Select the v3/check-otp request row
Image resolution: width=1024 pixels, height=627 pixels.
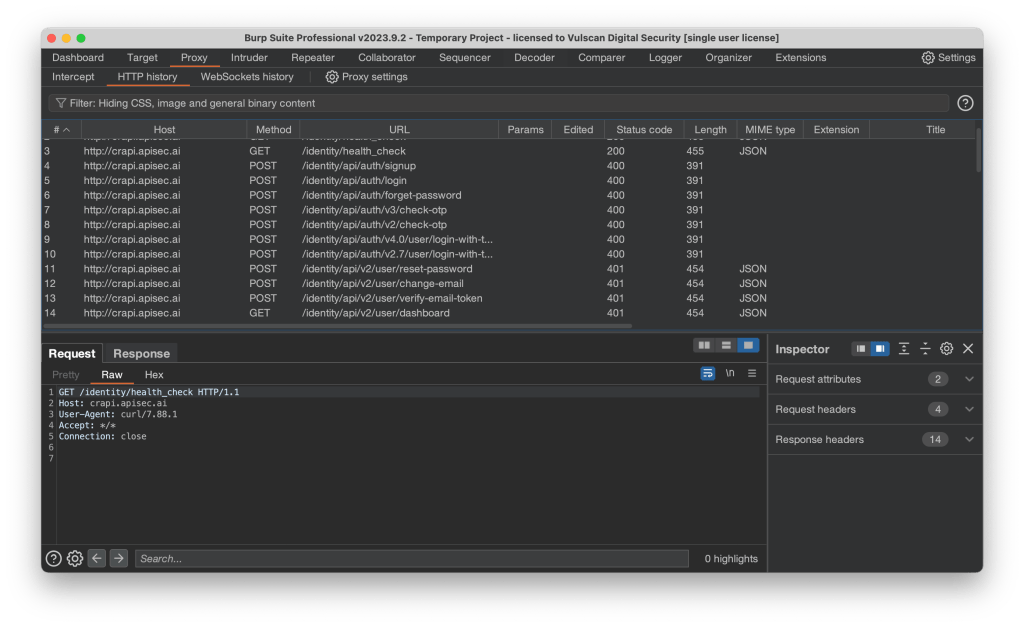(509, 210)
